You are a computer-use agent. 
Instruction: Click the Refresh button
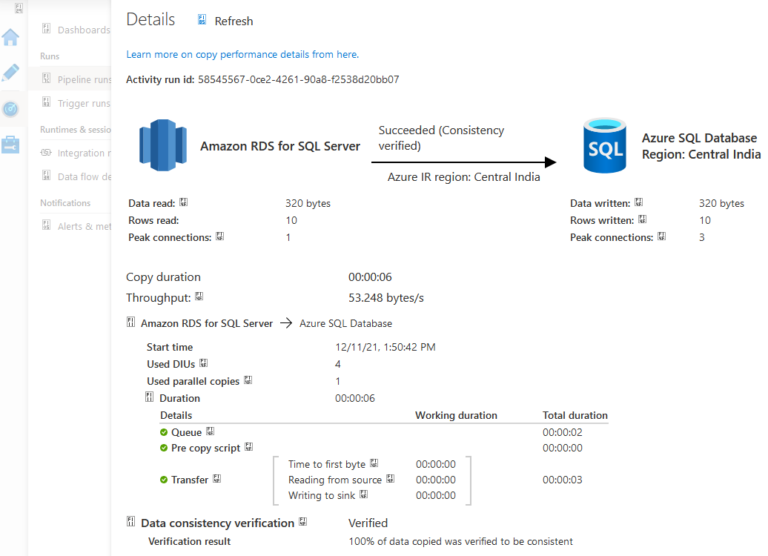(225, 21)
